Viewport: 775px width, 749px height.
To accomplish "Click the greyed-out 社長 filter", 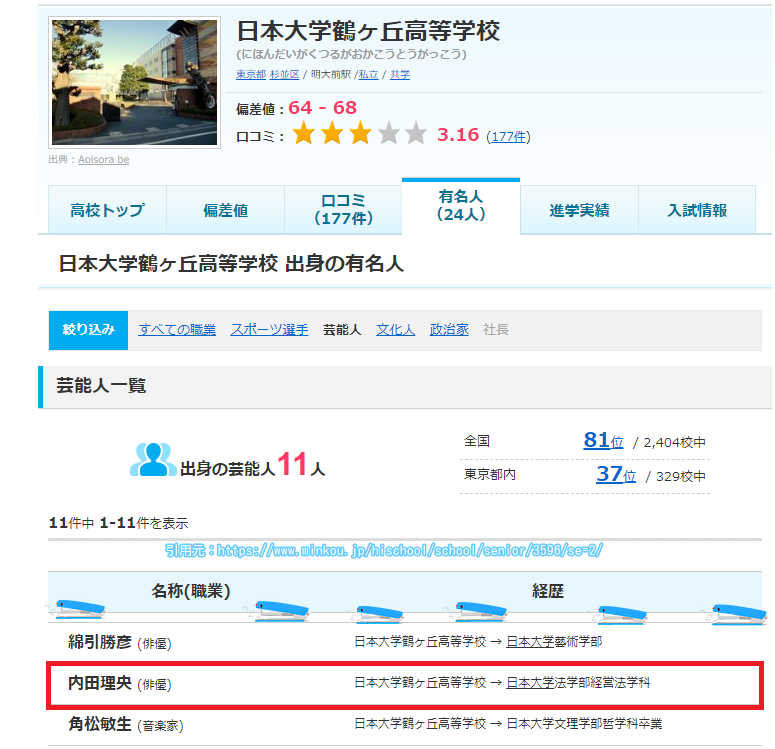I will [x=496, y=330].
